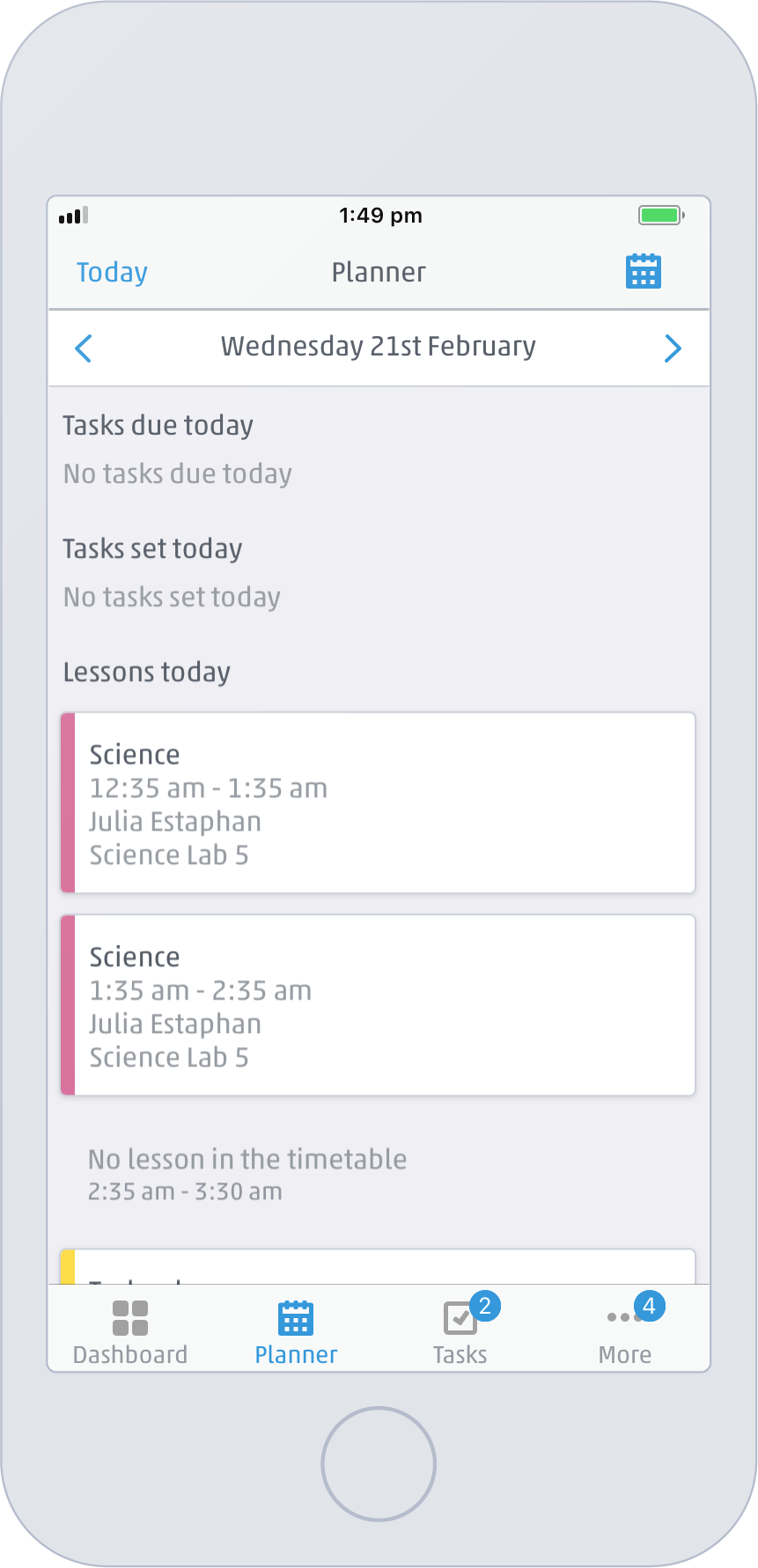758x1568 pixels.
Task: Click the battery indicator icon
Action: (659, 214)
